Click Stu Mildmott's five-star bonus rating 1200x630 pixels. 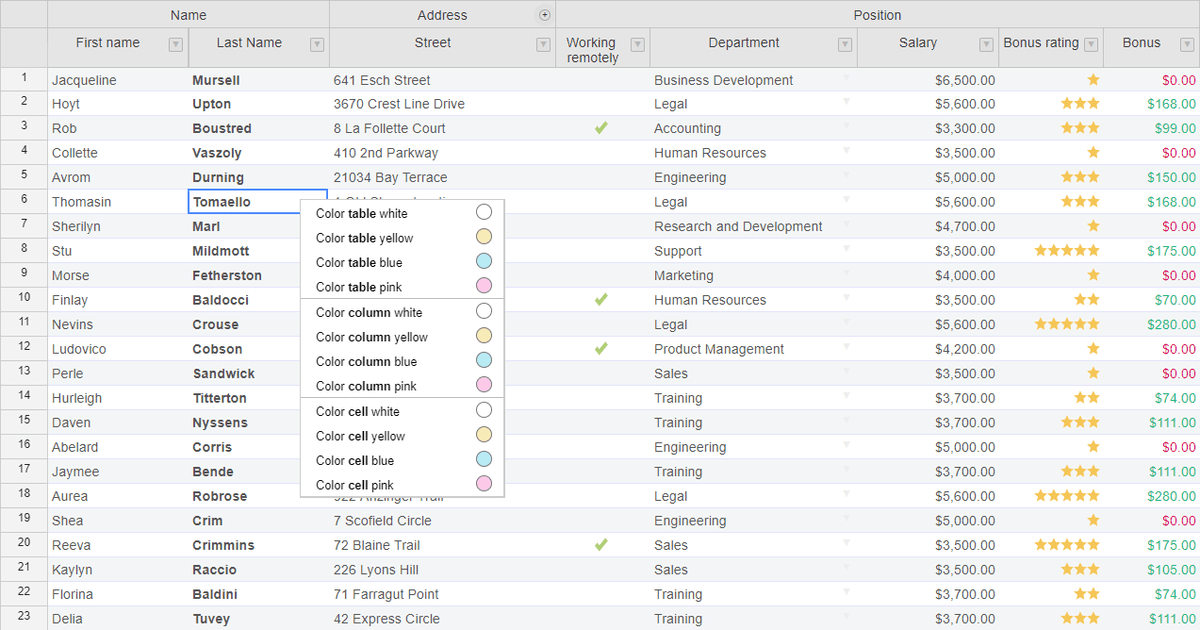[1066, 251]
